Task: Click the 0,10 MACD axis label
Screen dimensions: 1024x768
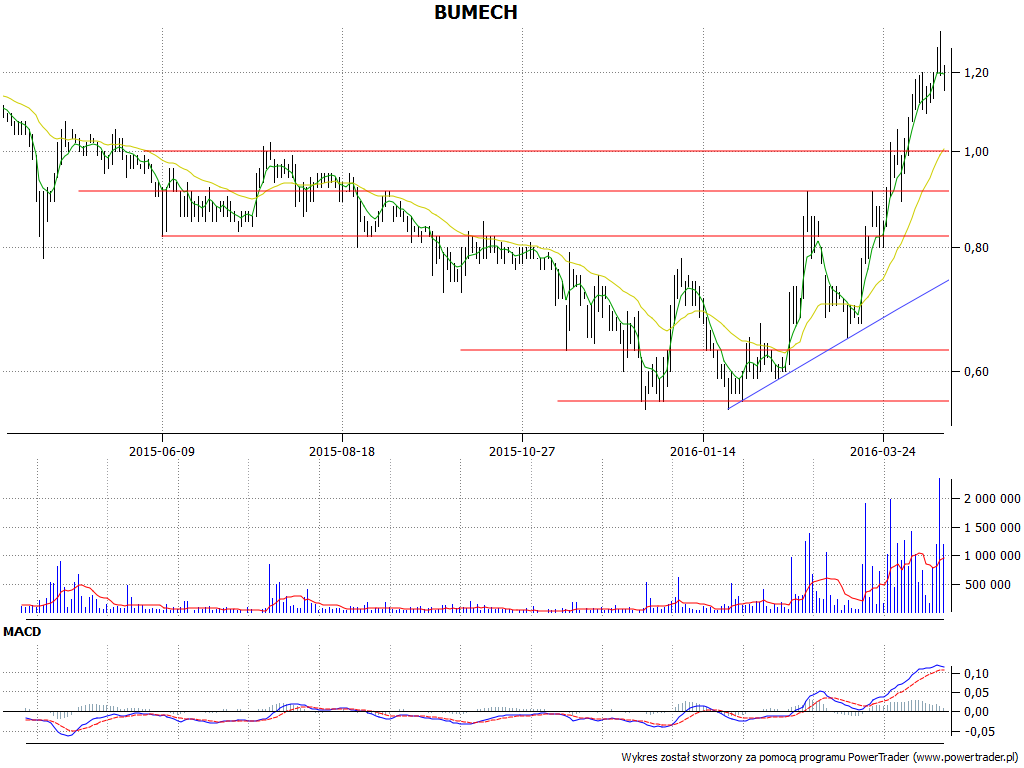Action: pyautogui.click(x=976, y=673)
